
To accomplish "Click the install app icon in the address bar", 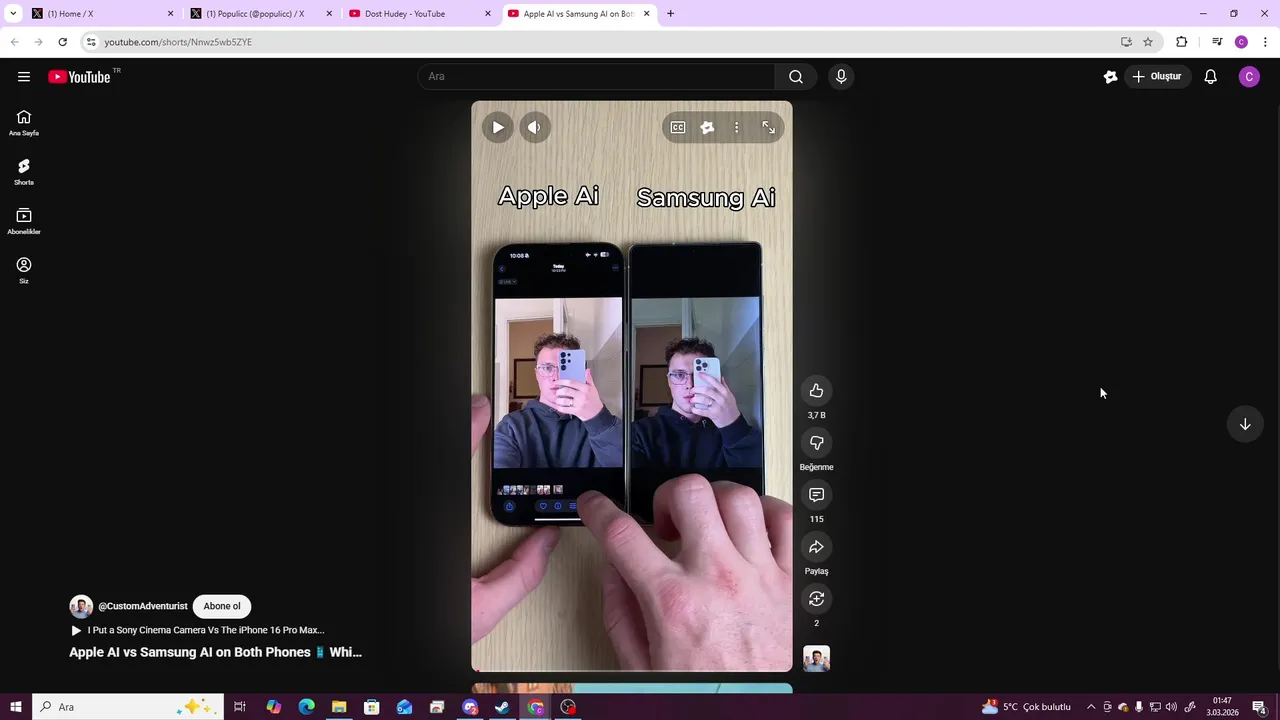I will point(1126,42).
